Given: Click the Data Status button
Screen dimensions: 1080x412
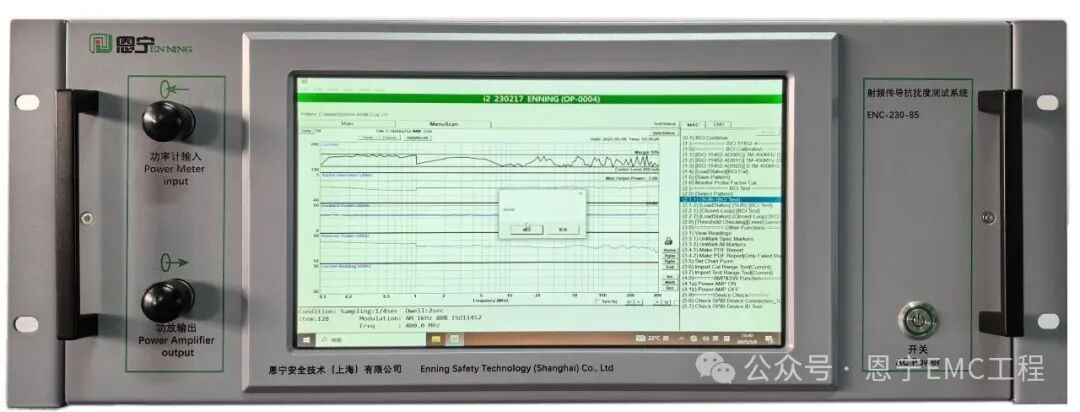Looking at the screenshot, I should click(664, 133).
